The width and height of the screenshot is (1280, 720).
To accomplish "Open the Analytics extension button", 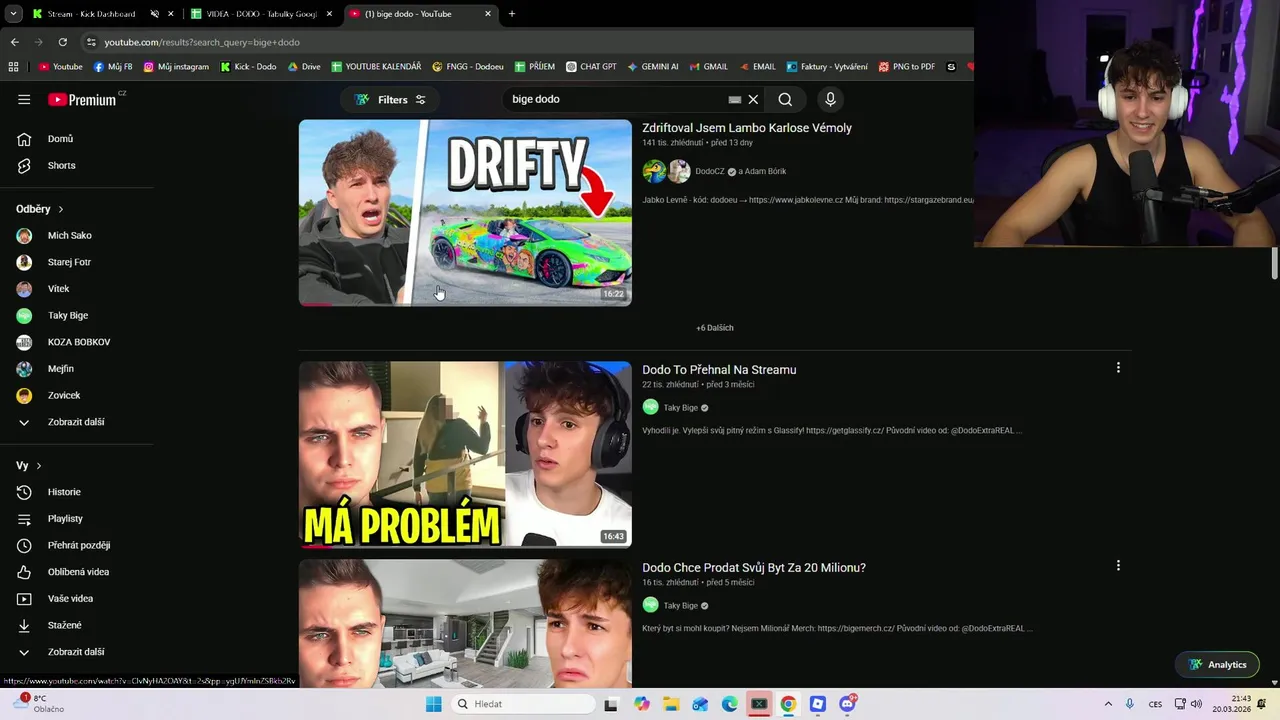I will [x=1217, y=665].
